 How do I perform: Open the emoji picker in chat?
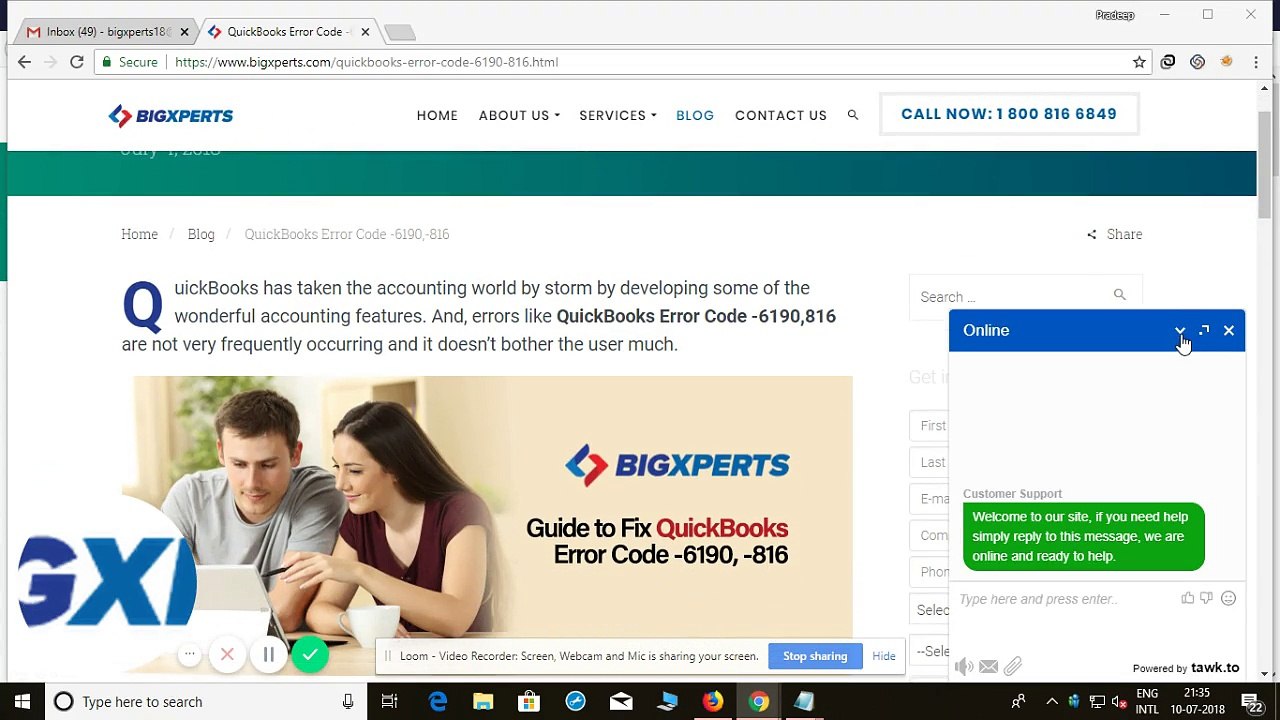point(1228,598)
